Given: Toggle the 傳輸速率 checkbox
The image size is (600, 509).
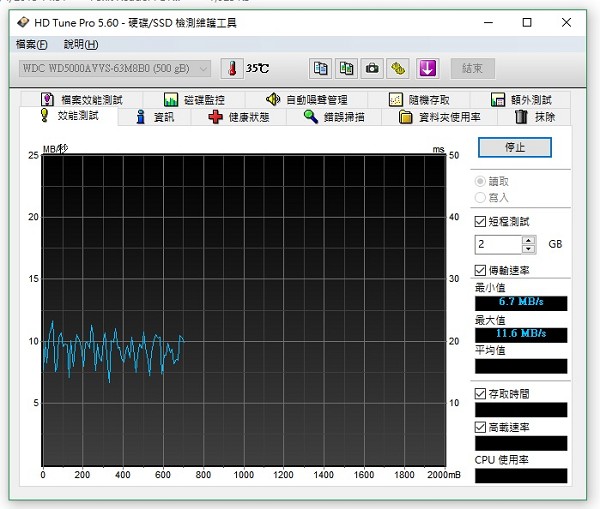Looking at the screenshot, I should click(x=480, y=271).
